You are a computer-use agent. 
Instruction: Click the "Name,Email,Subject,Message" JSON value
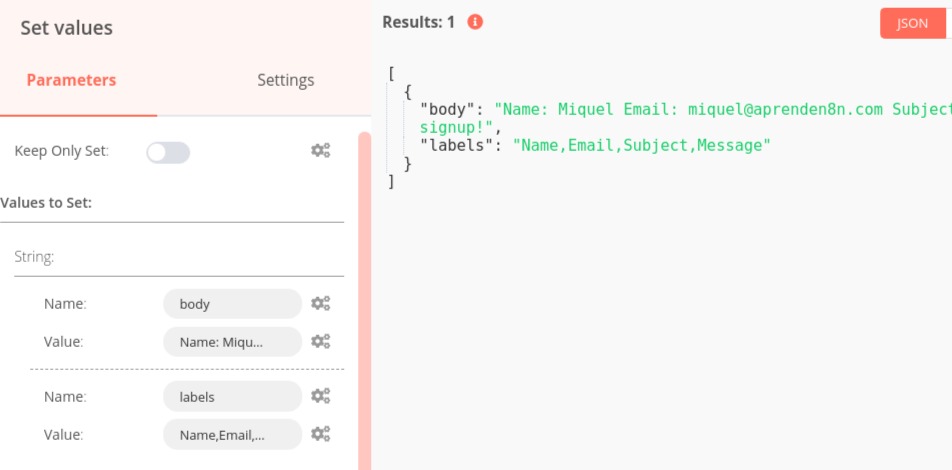click(x=641, y=146)
